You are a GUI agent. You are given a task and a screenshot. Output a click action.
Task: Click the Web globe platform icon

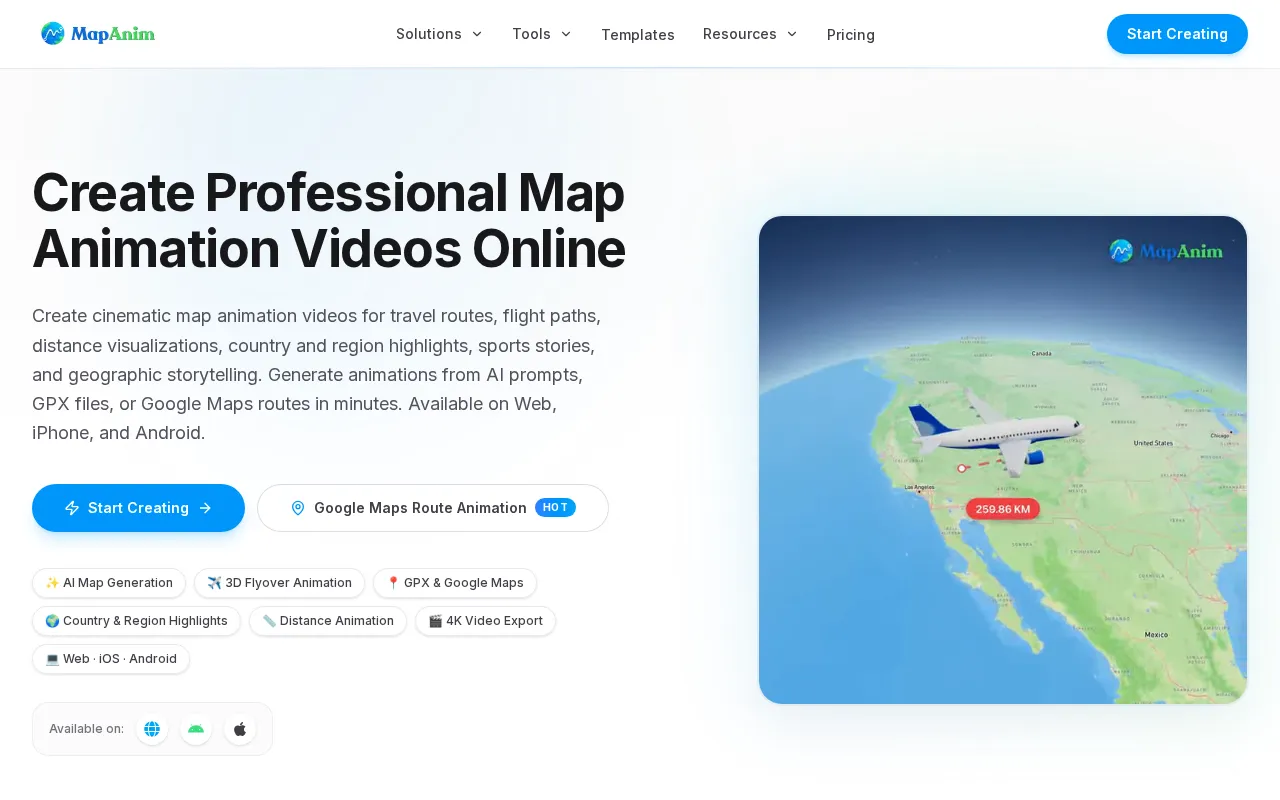pyautogui.click(x=152, y=729)
